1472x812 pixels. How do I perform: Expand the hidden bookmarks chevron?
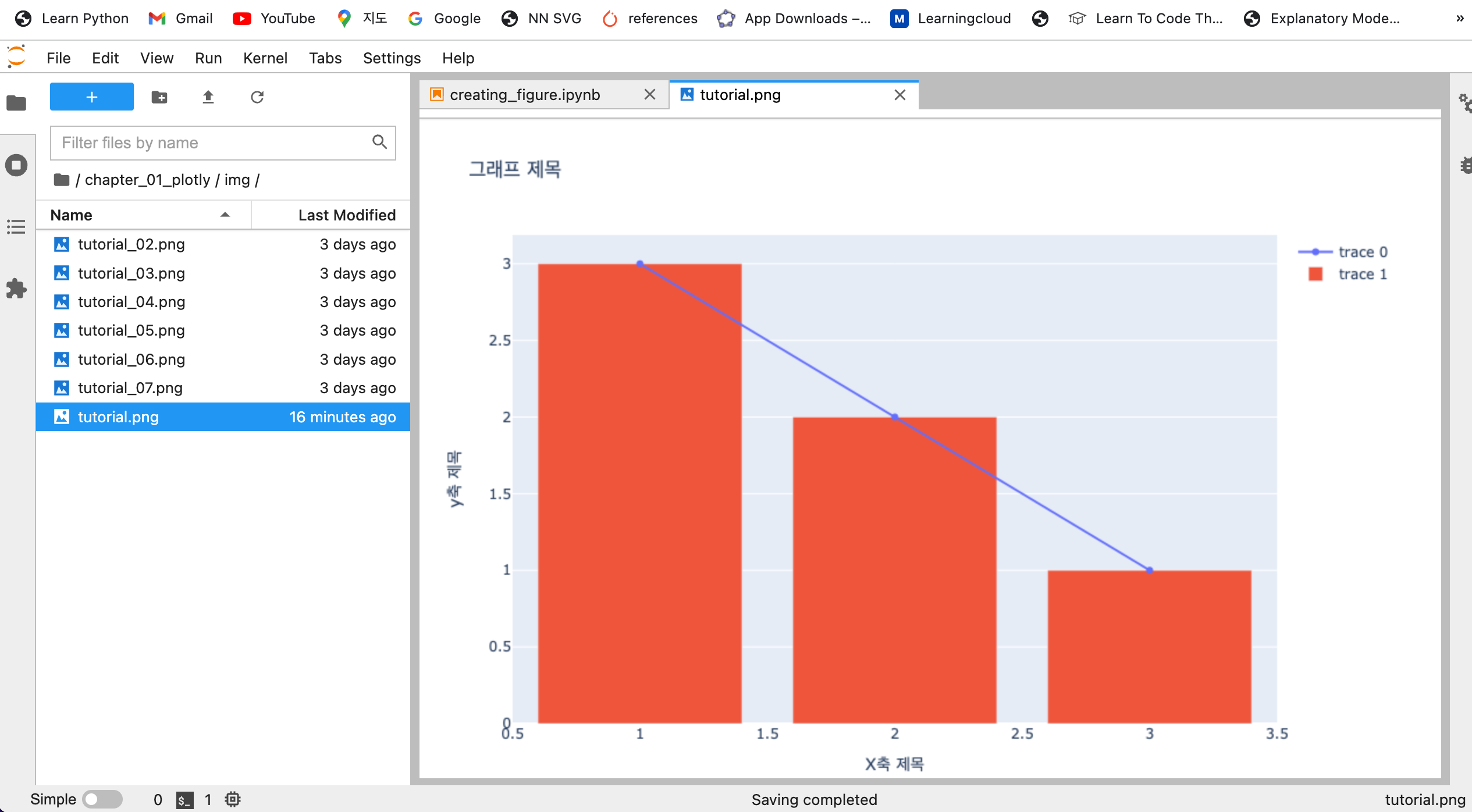(x=1460, y=19)
